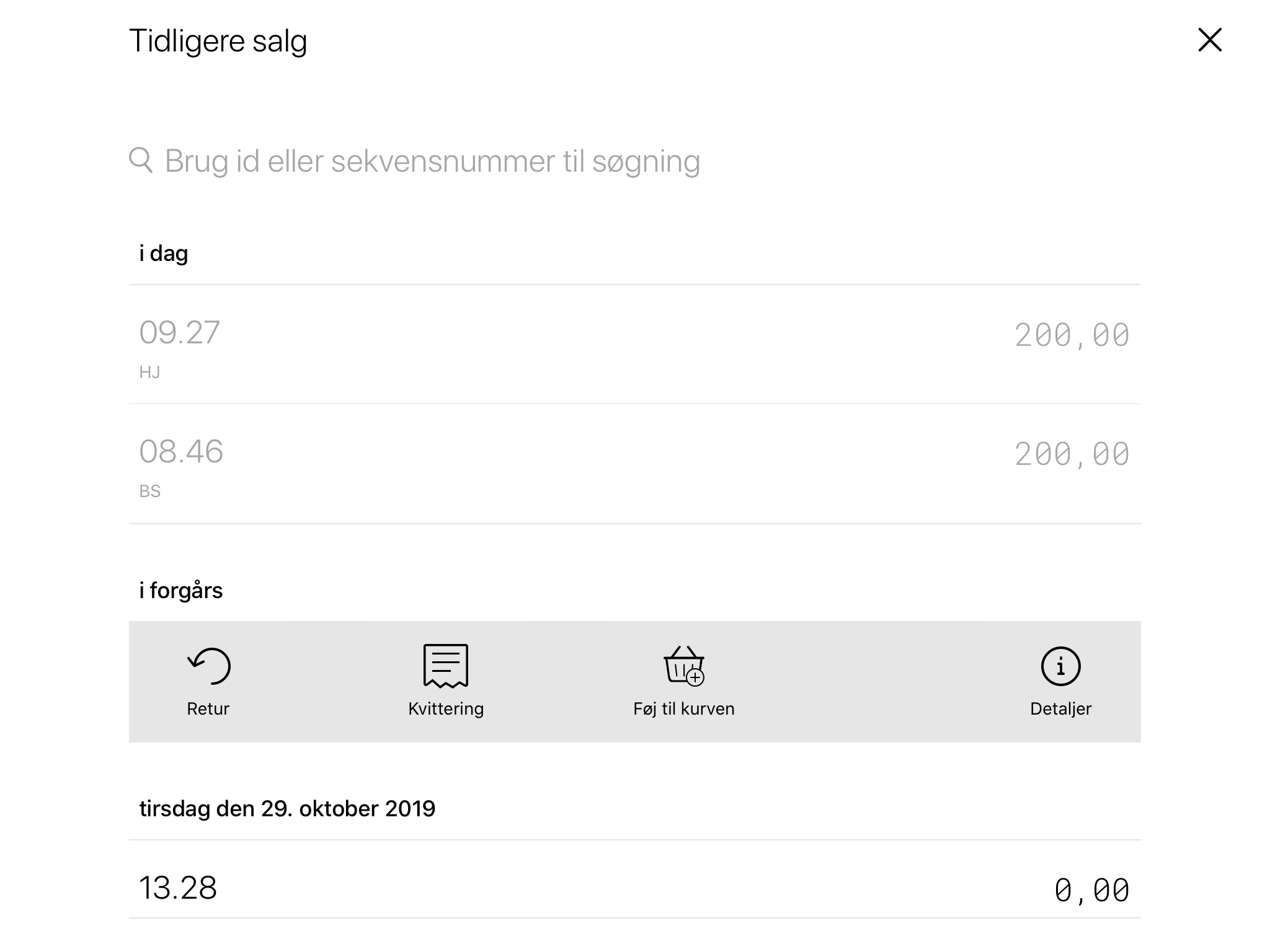Tap the Føj til kurven basket icon
The height and width of the screenshot is (952, 1270).
click(x=683, y=666)
